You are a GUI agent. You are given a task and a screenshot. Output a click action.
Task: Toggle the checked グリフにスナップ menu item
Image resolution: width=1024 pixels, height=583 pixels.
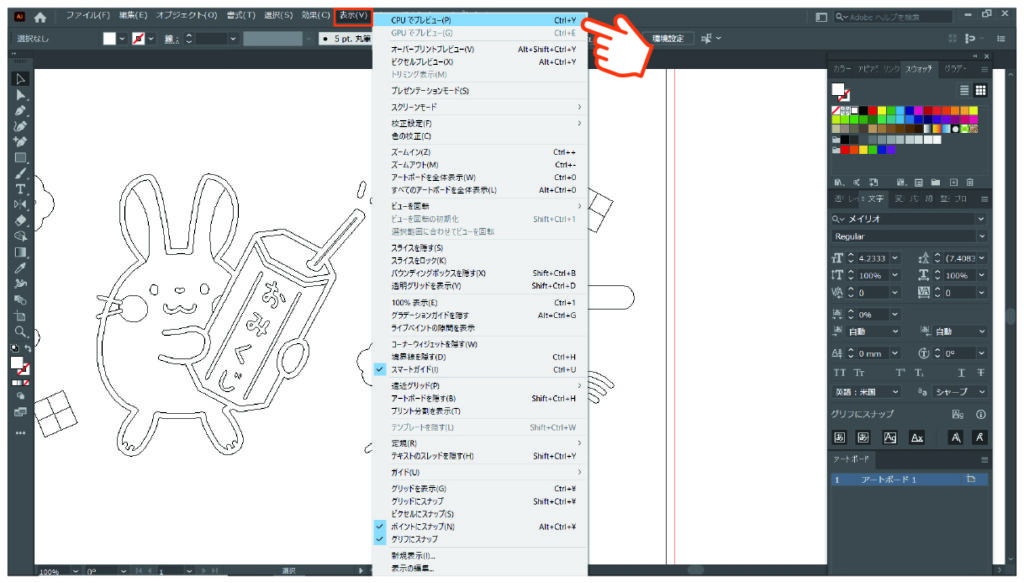pyautogui.click(x=480, y=539)
